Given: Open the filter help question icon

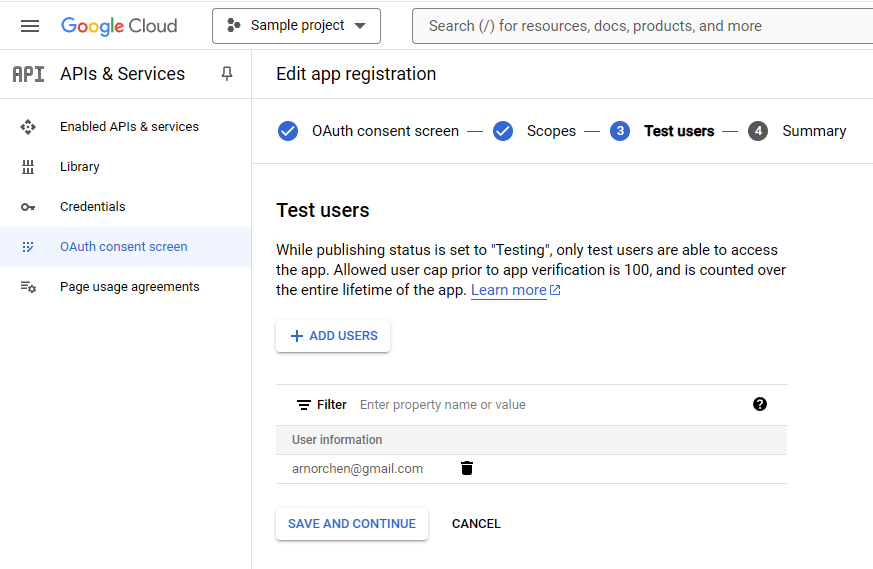Looking at the screenshot, I should [759, 404].
